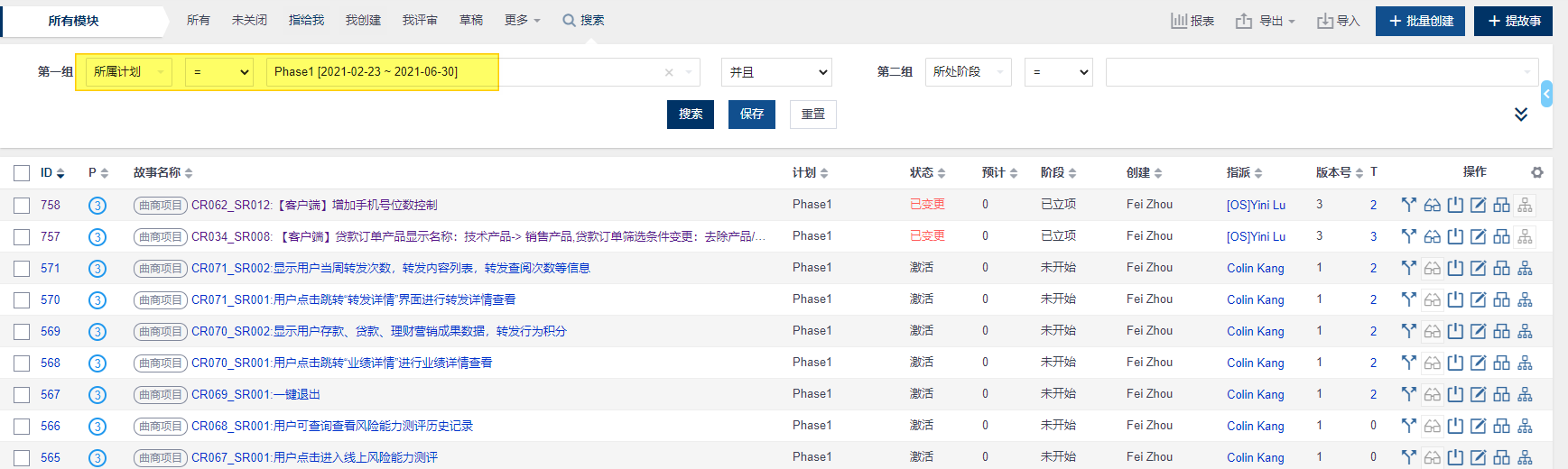Expand the 所处阶段 field dropdown in group two
This screenshot has height=469, width=1568.
[x=968, y=72]
